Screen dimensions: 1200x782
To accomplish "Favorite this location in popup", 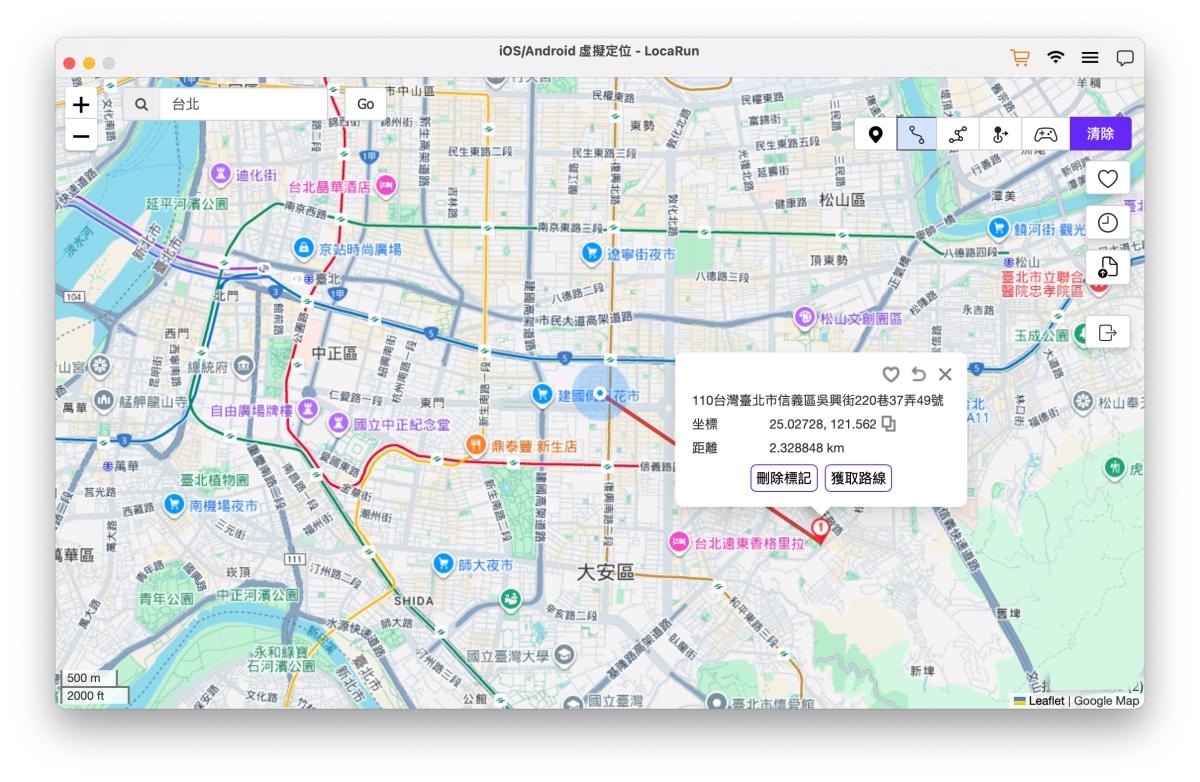I will [891, 374].
